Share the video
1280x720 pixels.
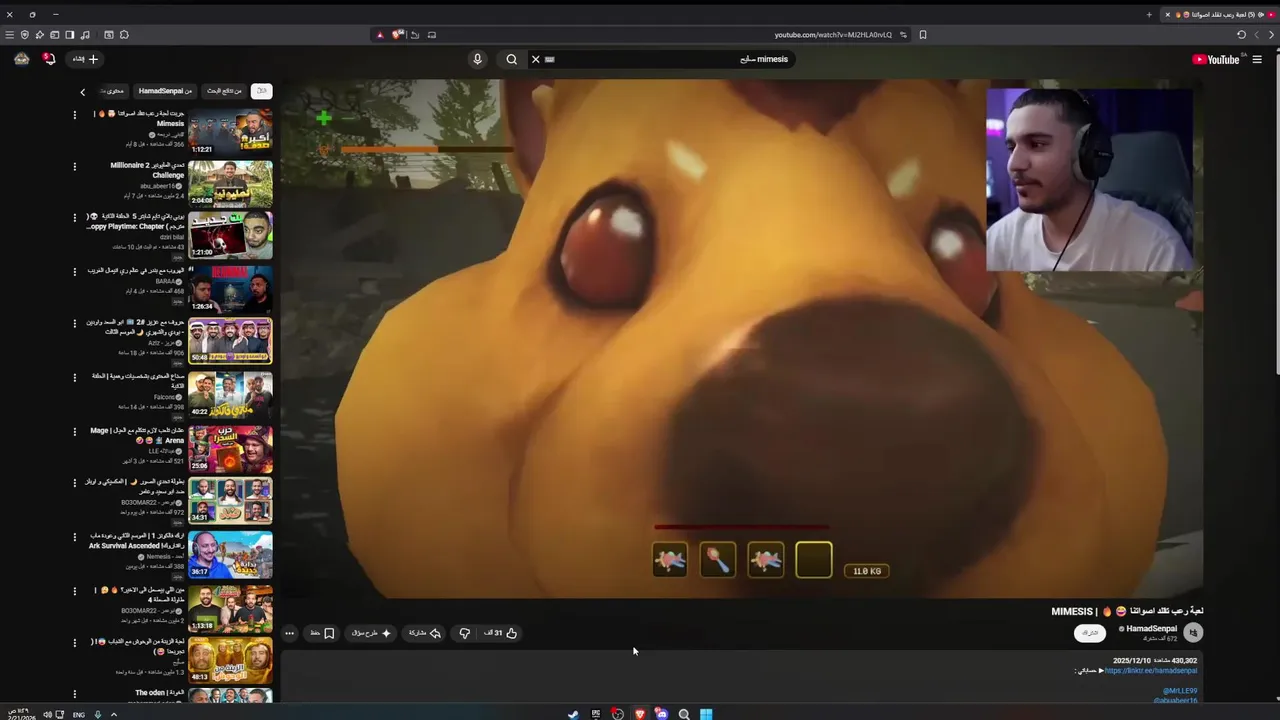coord(425,633)
